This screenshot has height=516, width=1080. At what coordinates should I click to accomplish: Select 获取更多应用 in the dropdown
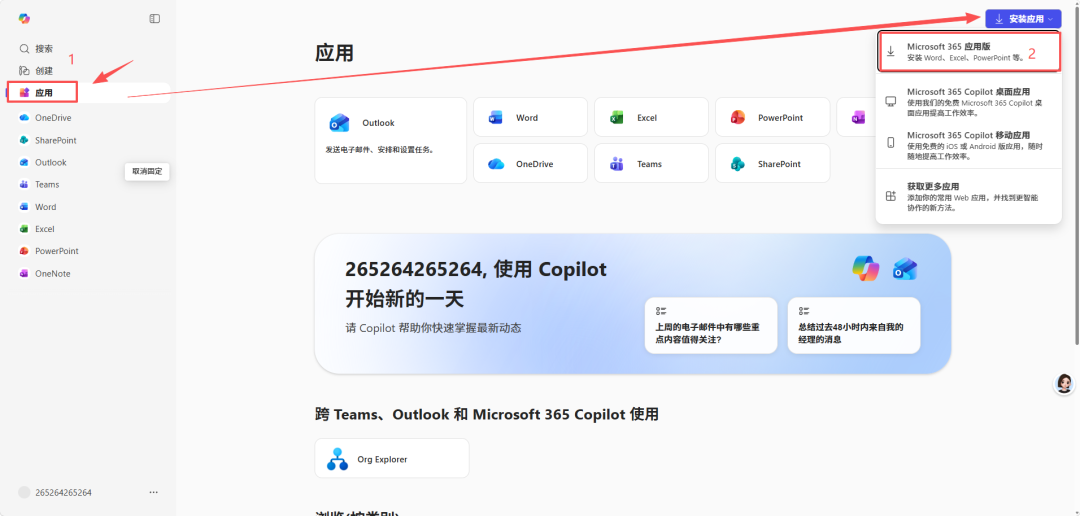point(968,196)
